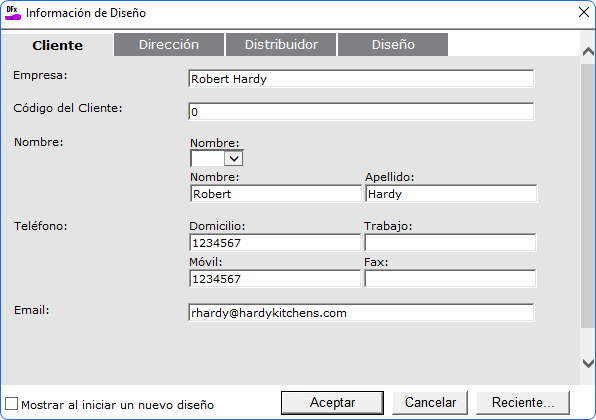596x420 pixels.
Task: Click the Cancelar button
Action: click(430, 403)
